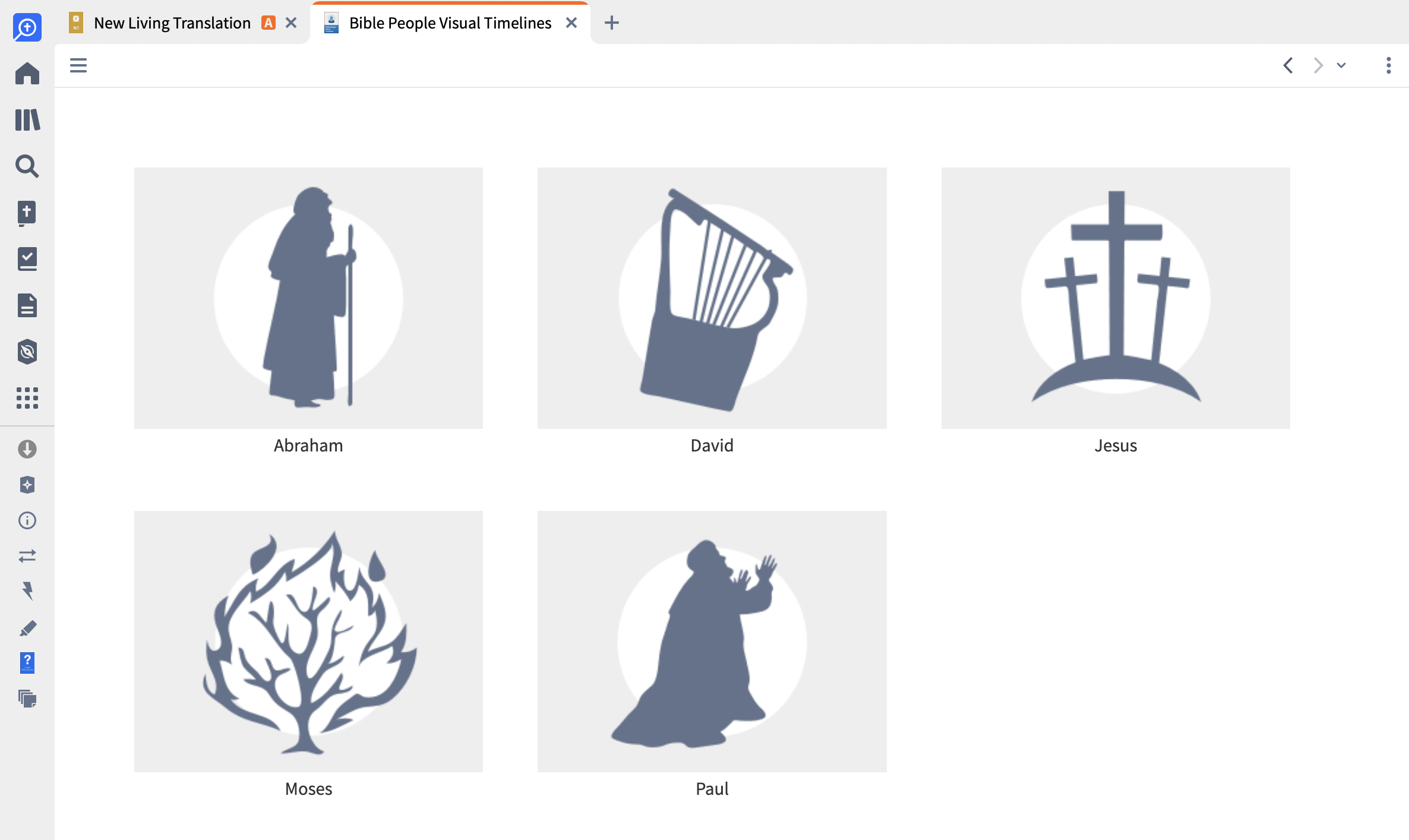Select the highlighter pen icon
This screenshot has width=1409, height=840.
pos(27,628)
